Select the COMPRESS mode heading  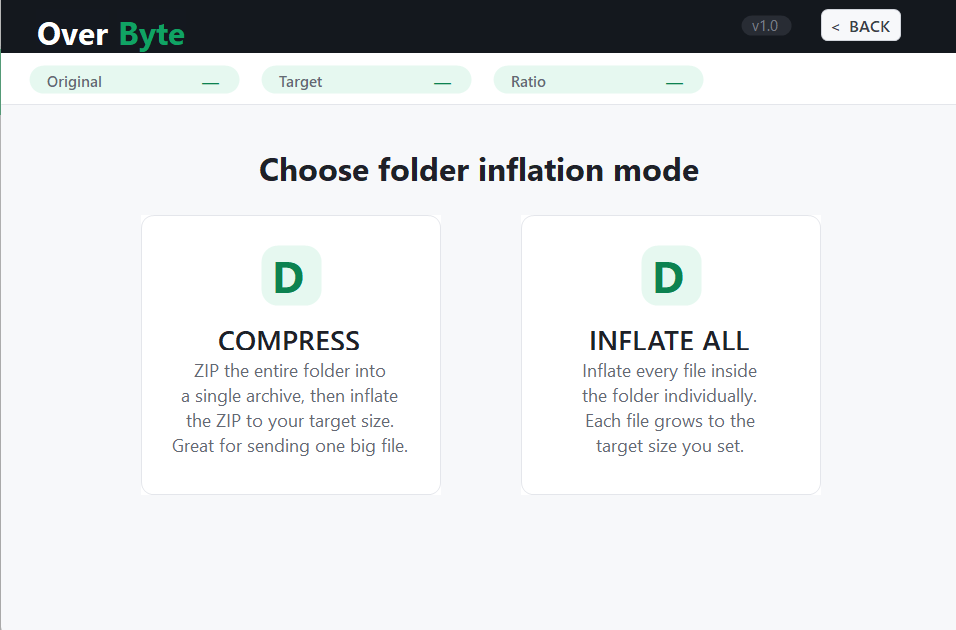click(289, 340)
